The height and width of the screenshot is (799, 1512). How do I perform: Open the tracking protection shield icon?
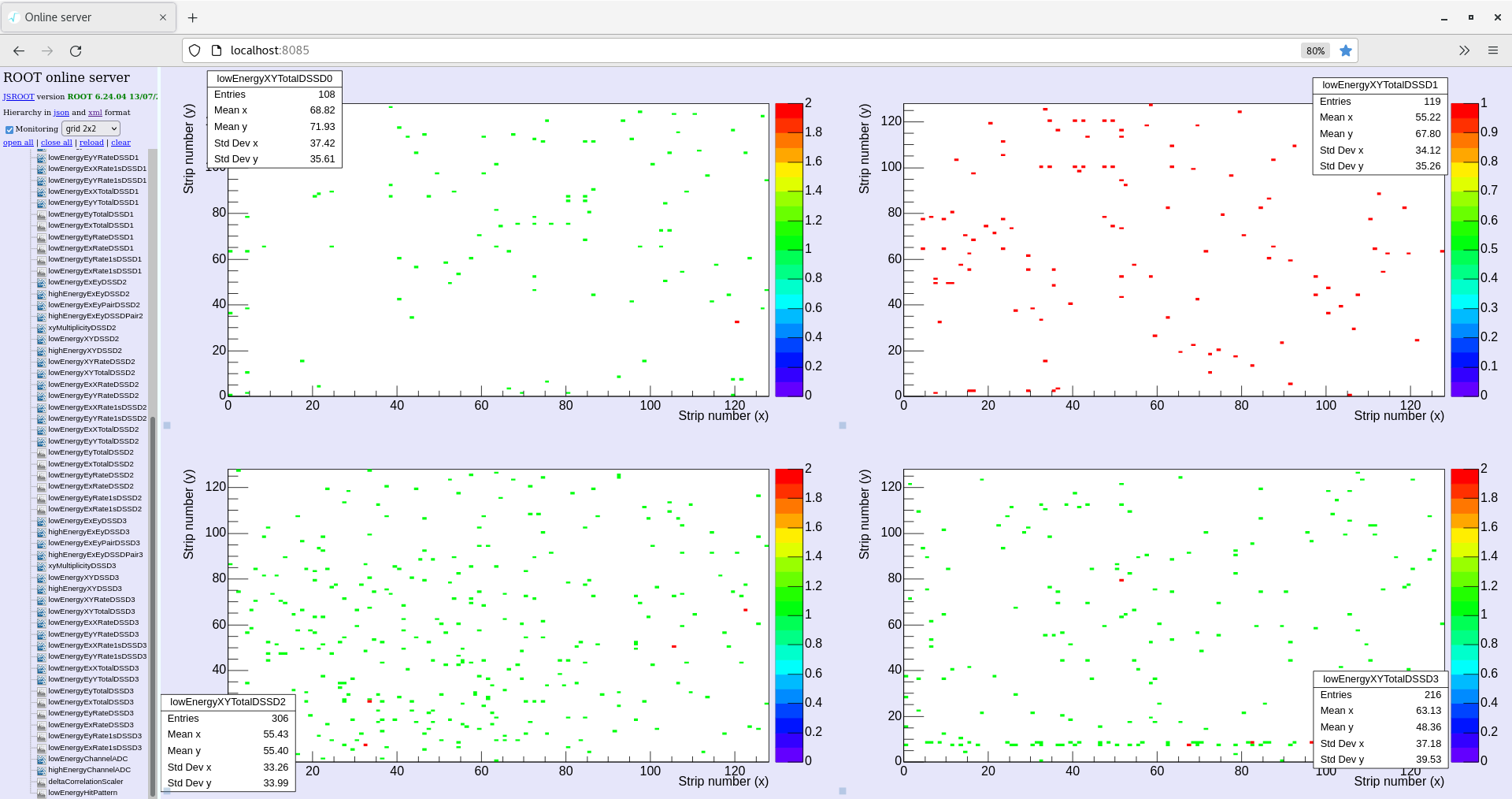(195, 50)
